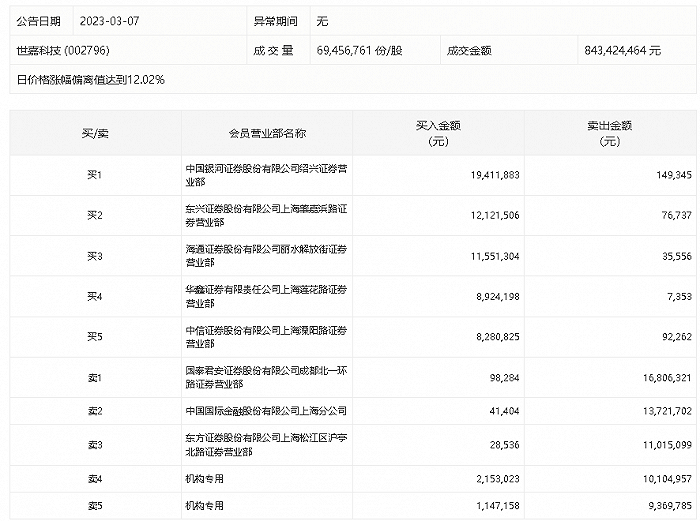Select the 买4 row label
The width and height of the screenshot is (700, 521).
(x=95, y=296)
